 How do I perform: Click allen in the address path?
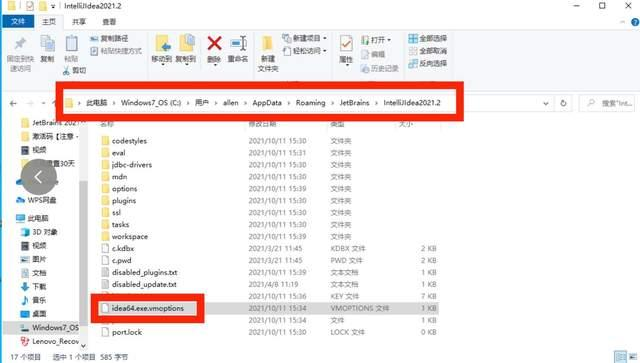(231, 103)
